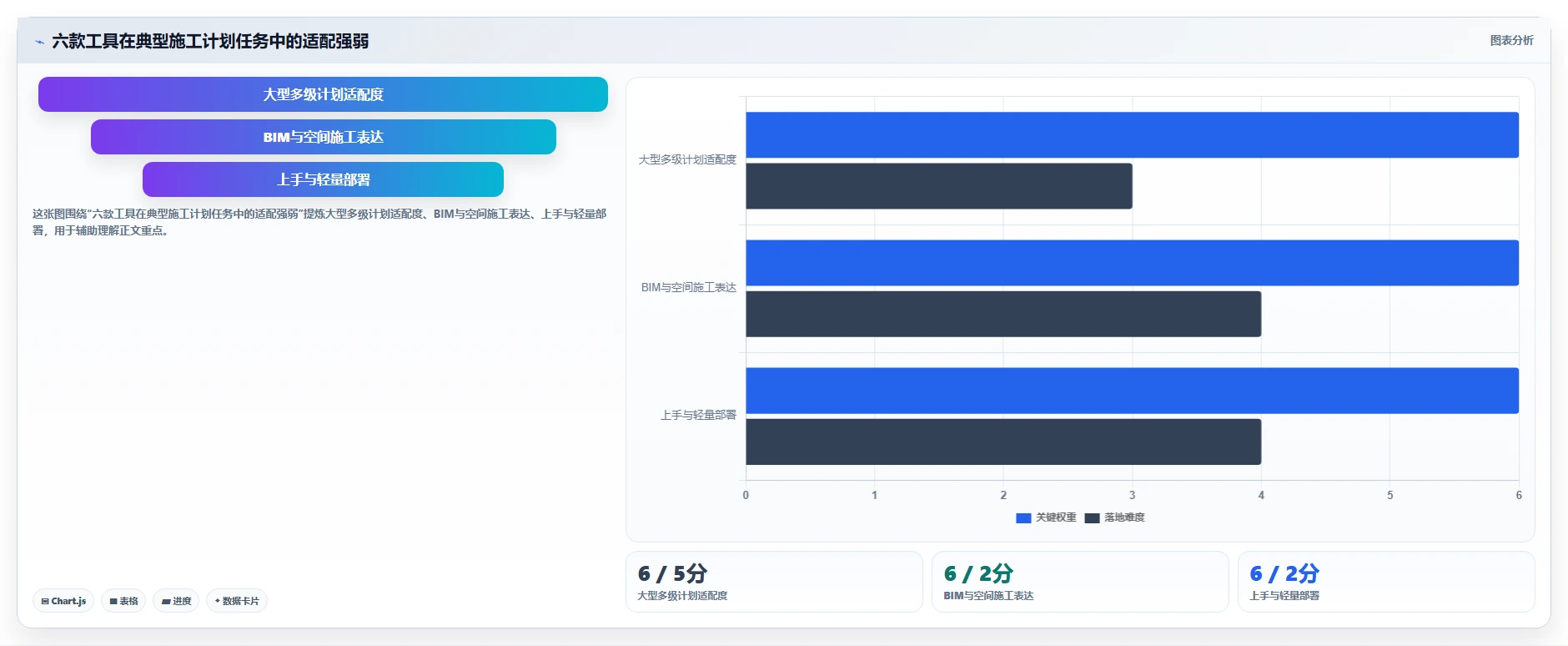Click the stat card caption BIM与空间施工表达
This screenshot has width=1568, height=646.
pyautogui.click(x=988, y=596)
